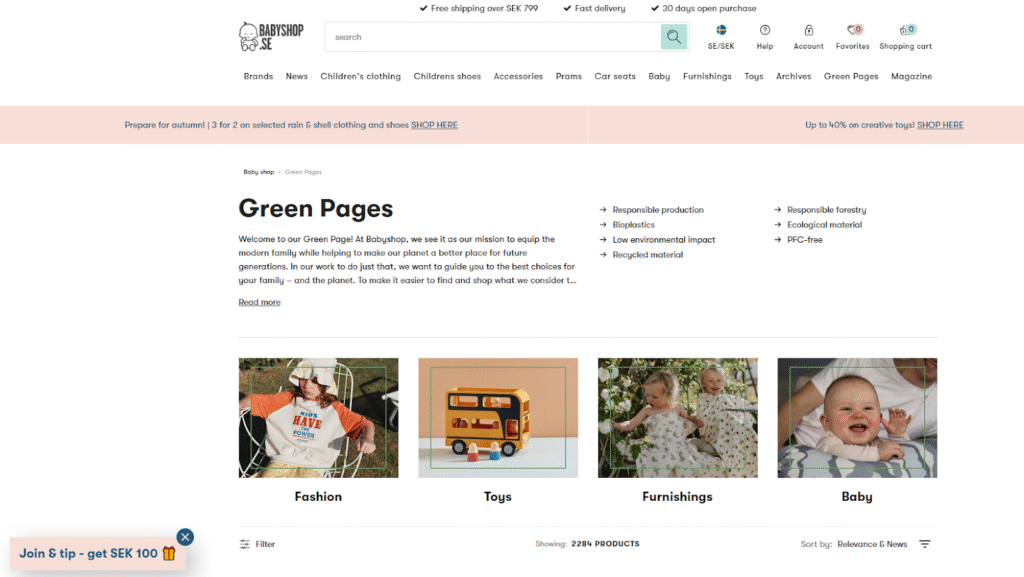Open the Baby menu item
1024x577 pixels.
point(659,76)
